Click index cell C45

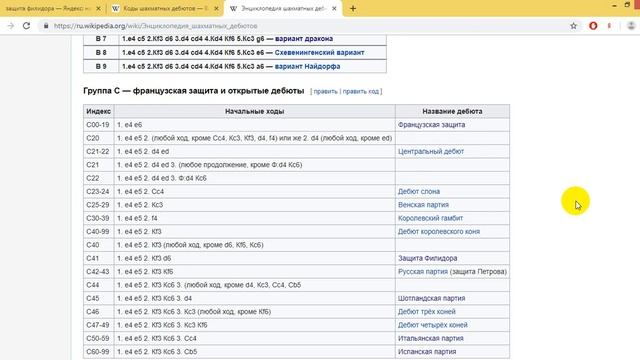98,298
